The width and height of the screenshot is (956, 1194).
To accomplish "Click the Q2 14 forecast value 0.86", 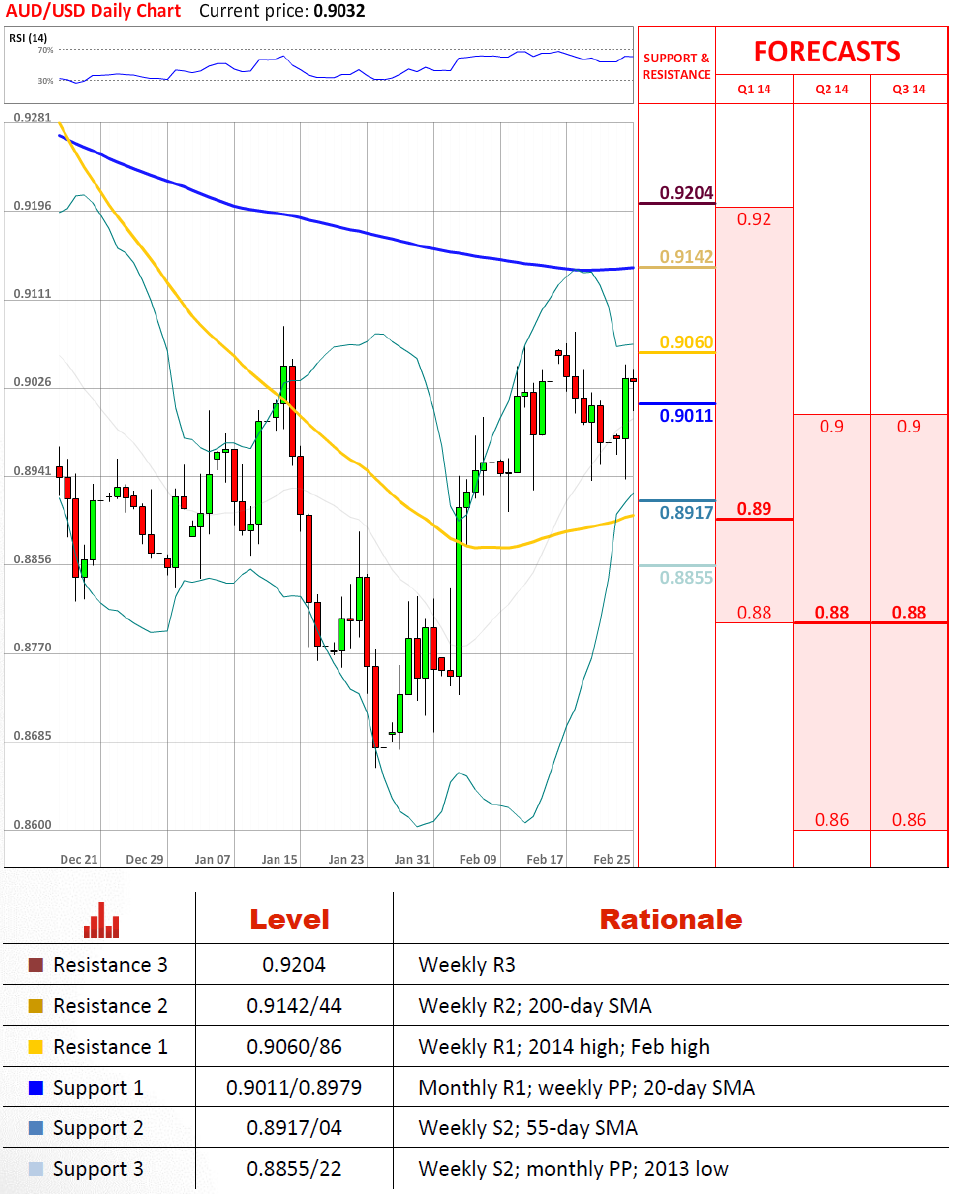I will pyautogui.click(x=832, y=820).
